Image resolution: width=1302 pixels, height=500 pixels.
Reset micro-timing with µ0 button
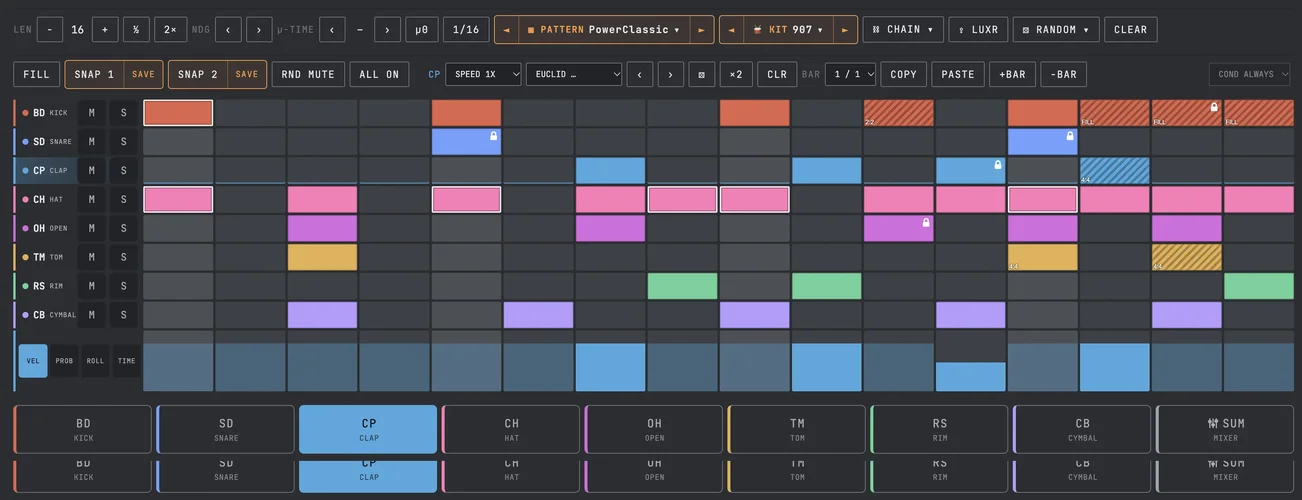click(421, 29)
